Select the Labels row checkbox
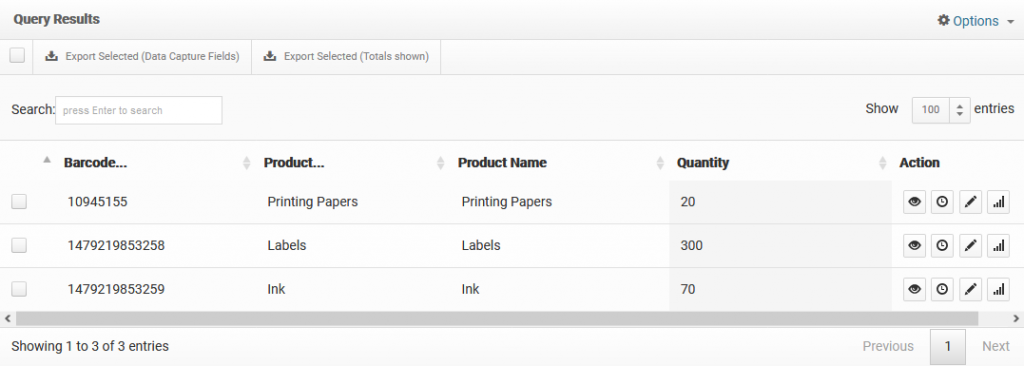 pos(19,246)
